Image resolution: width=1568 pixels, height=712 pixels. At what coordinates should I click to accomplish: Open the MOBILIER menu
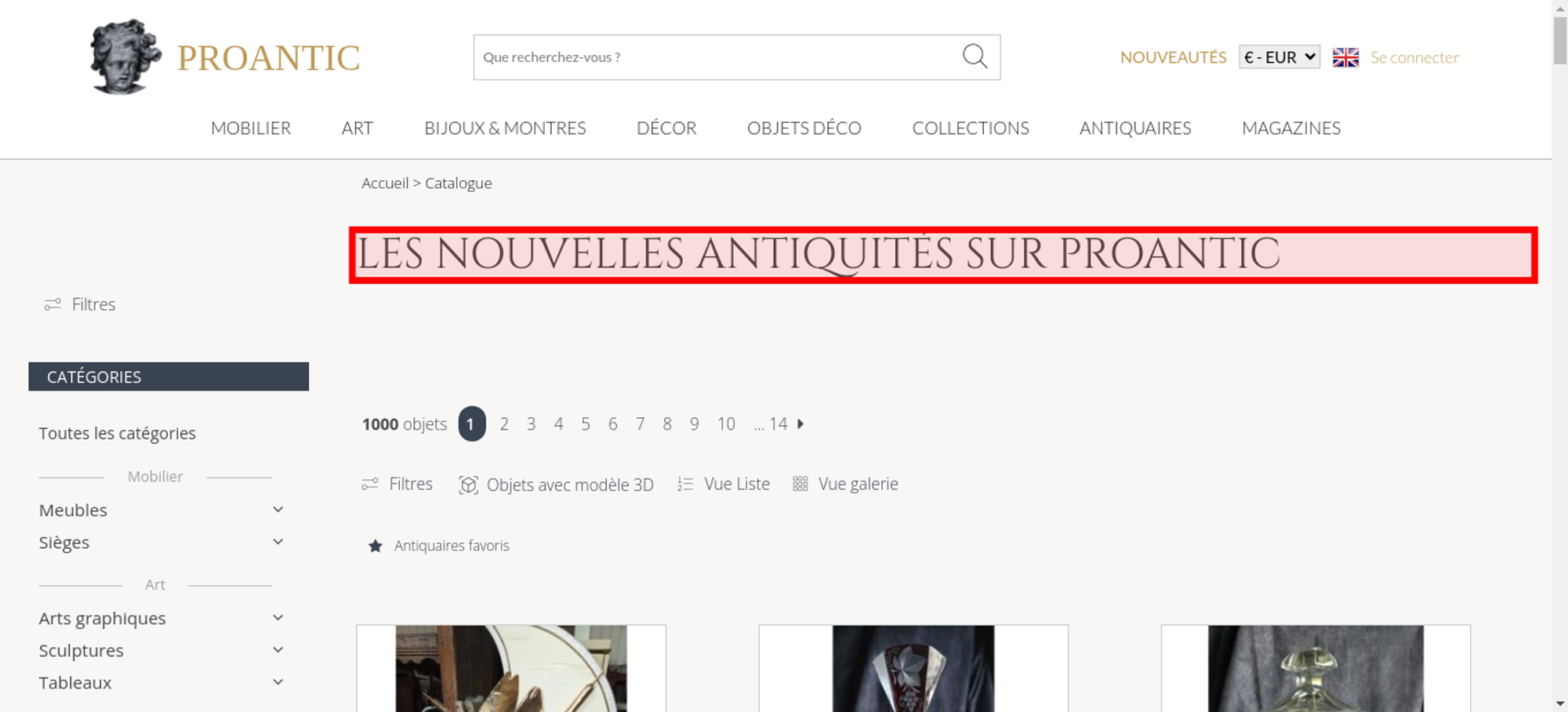point(251,128)
